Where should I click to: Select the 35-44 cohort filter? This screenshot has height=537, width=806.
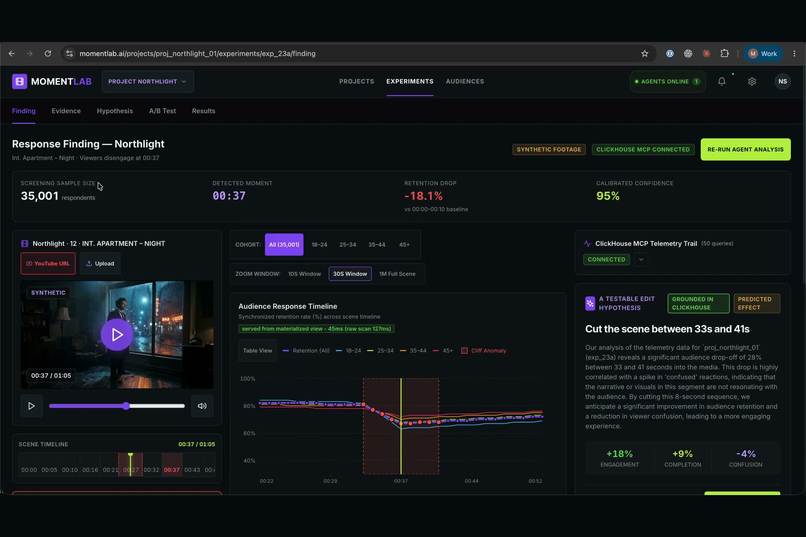377,245
